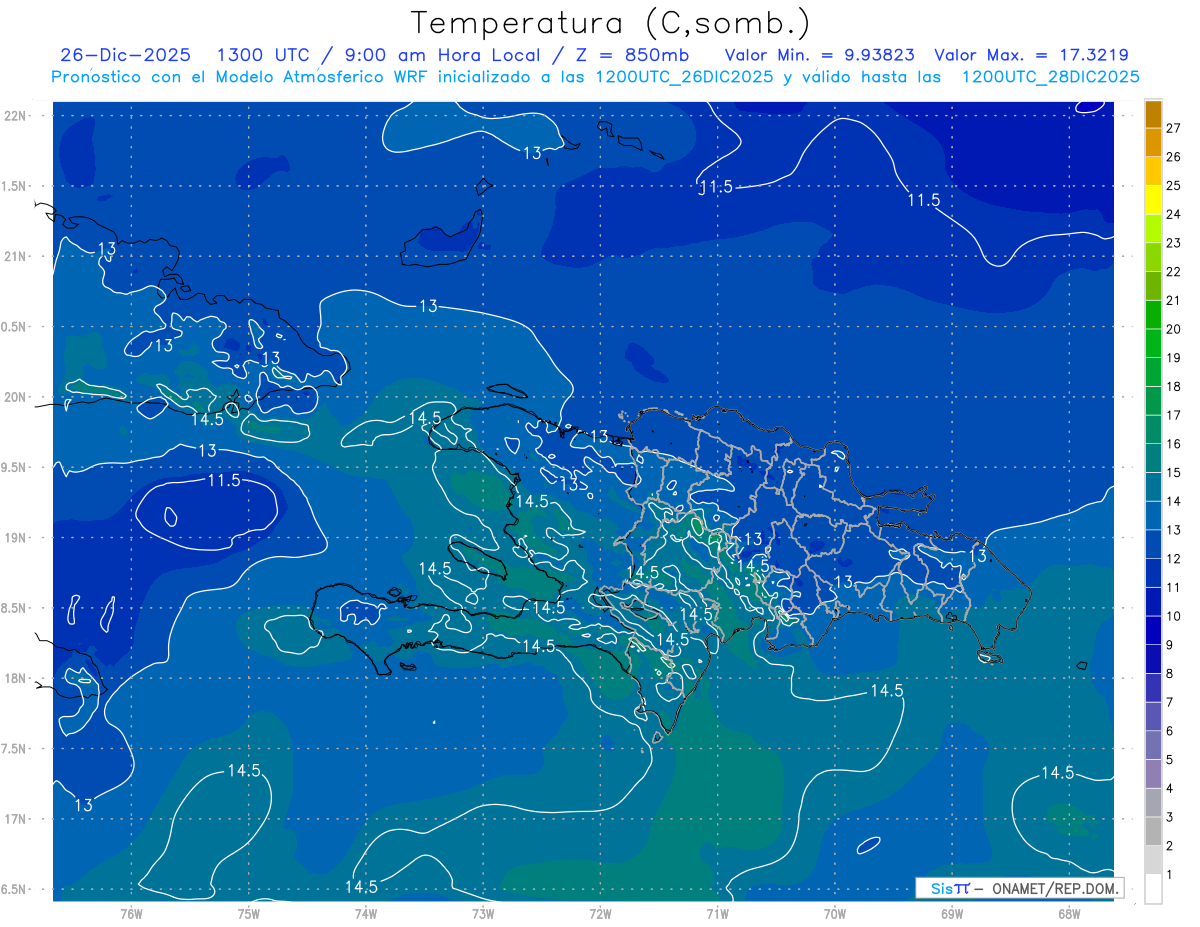Click the light gray swatch near scale value 2
The width and height of the screenshot is (1200, 927).
[x=1154, y=860]
